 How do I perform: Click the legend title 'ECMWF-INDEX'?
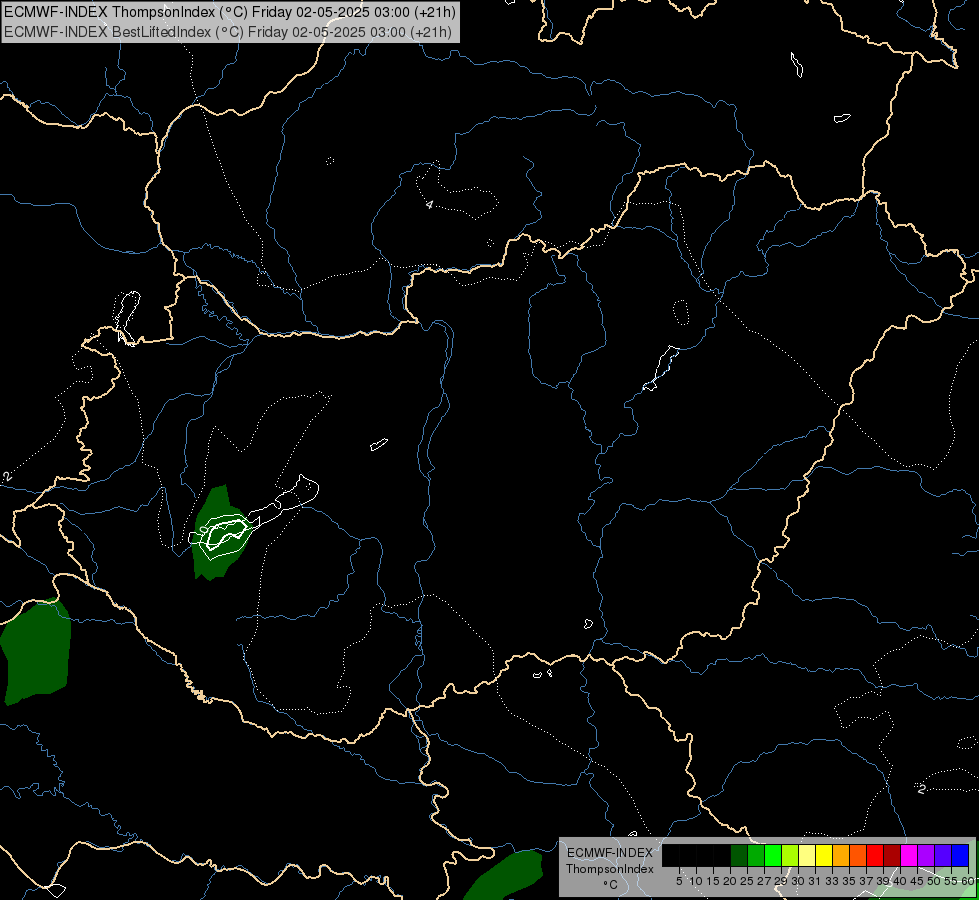(609, 853)
